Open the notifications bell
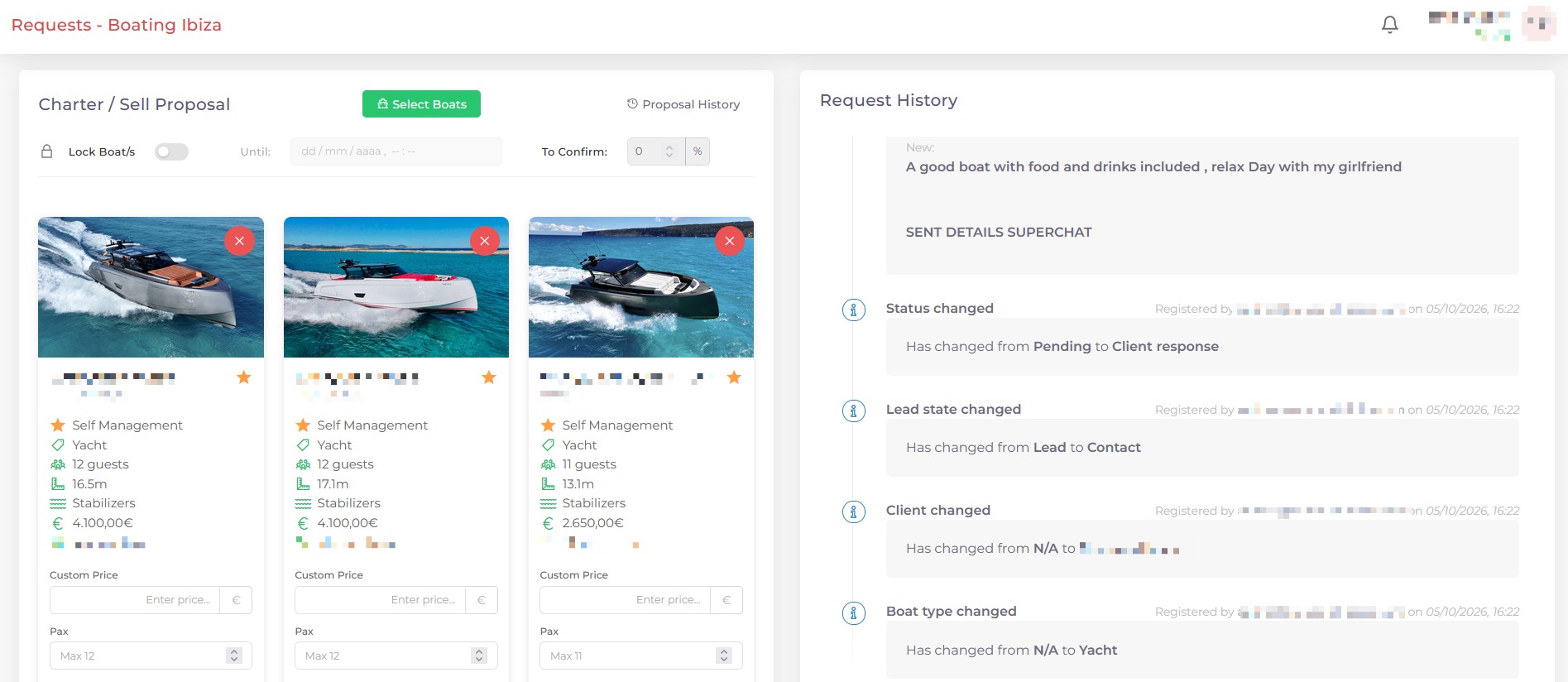The image size is (1568, 682). [x=1390, y=25]
